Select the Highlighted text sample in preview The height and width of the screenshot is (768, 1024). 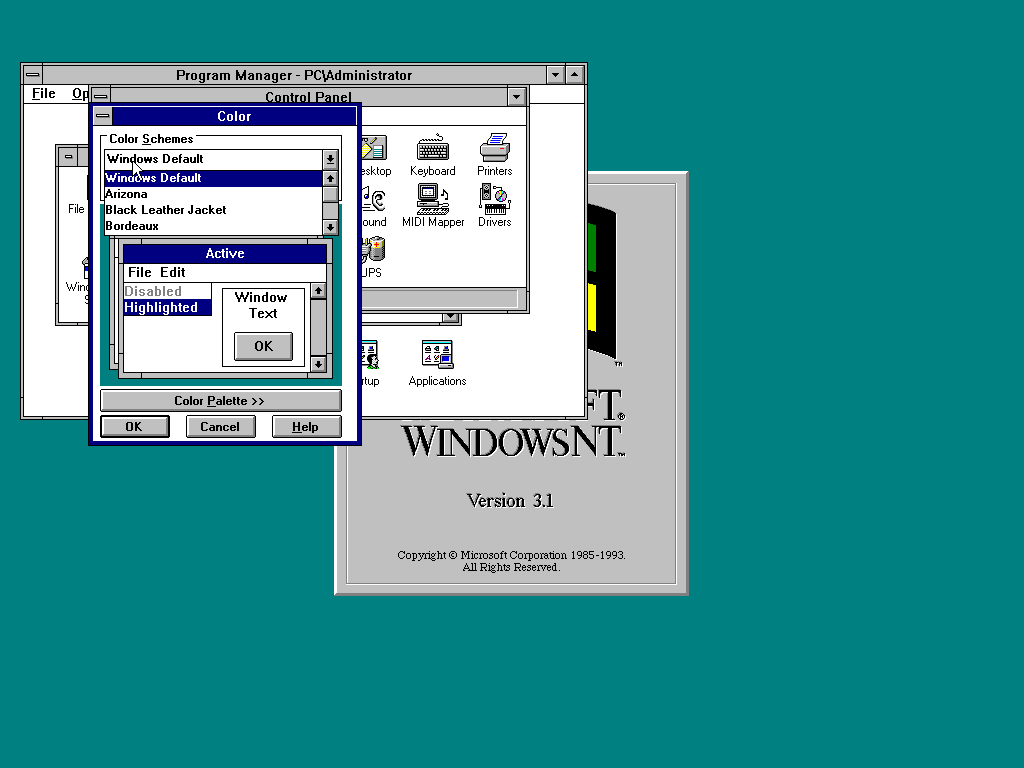pos(167,308)
